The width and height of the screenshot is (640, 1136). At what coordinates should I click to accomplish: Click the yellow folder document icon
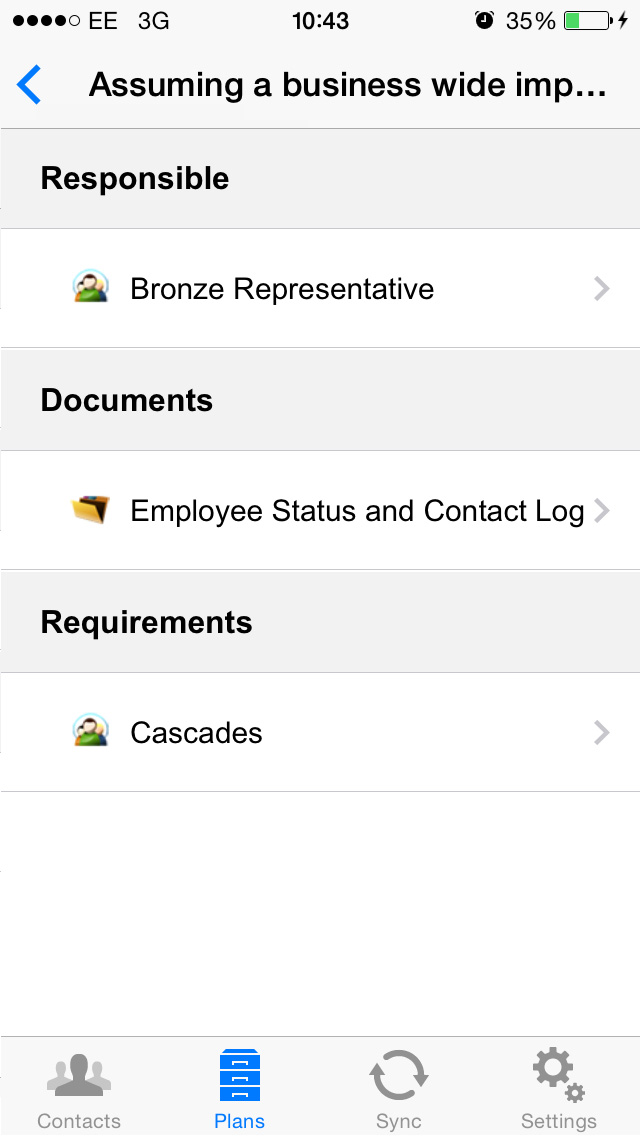pos(91,510)
